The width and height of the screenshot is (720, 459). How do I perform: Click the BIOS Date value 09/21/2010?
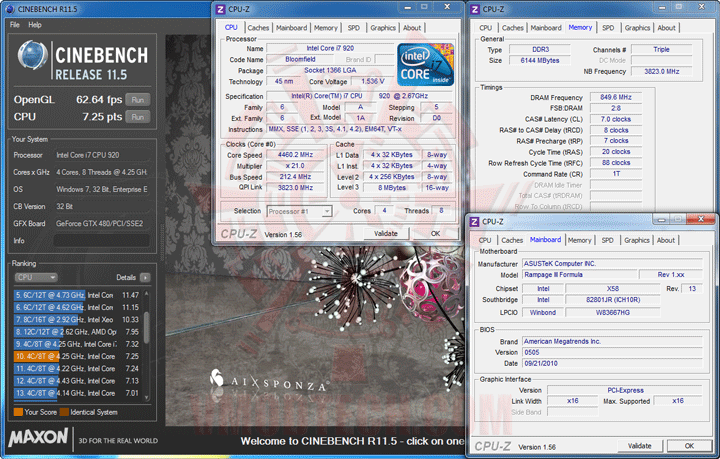pos(613,364)
